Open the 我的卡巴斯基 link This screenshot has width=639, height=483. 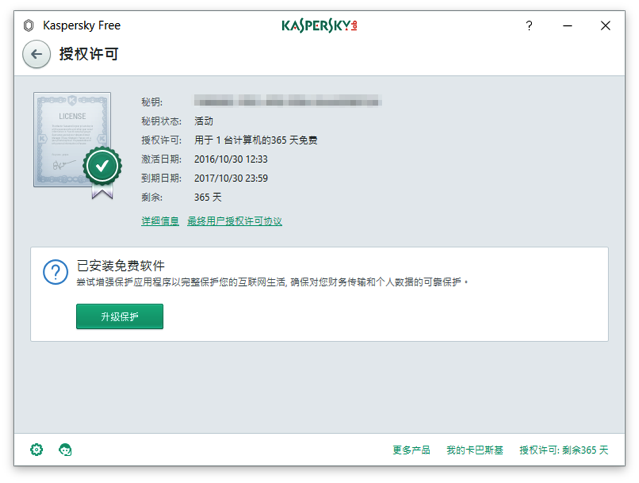pos(475,450)
